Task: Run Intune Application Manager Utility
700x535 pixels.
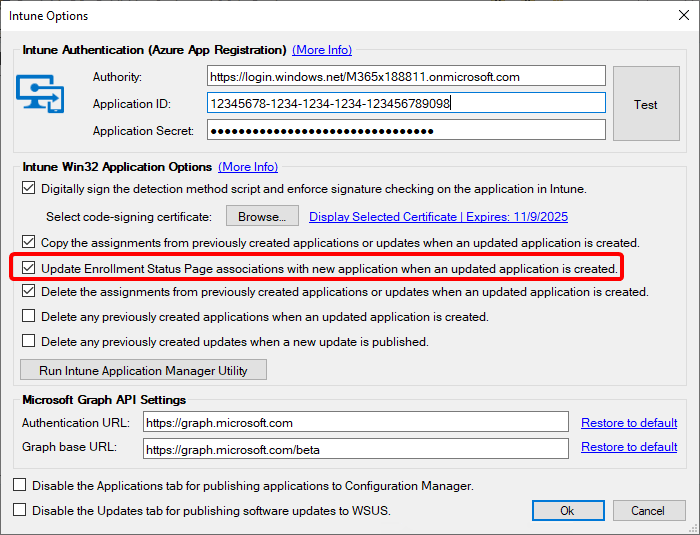Action: coord(143,370)
